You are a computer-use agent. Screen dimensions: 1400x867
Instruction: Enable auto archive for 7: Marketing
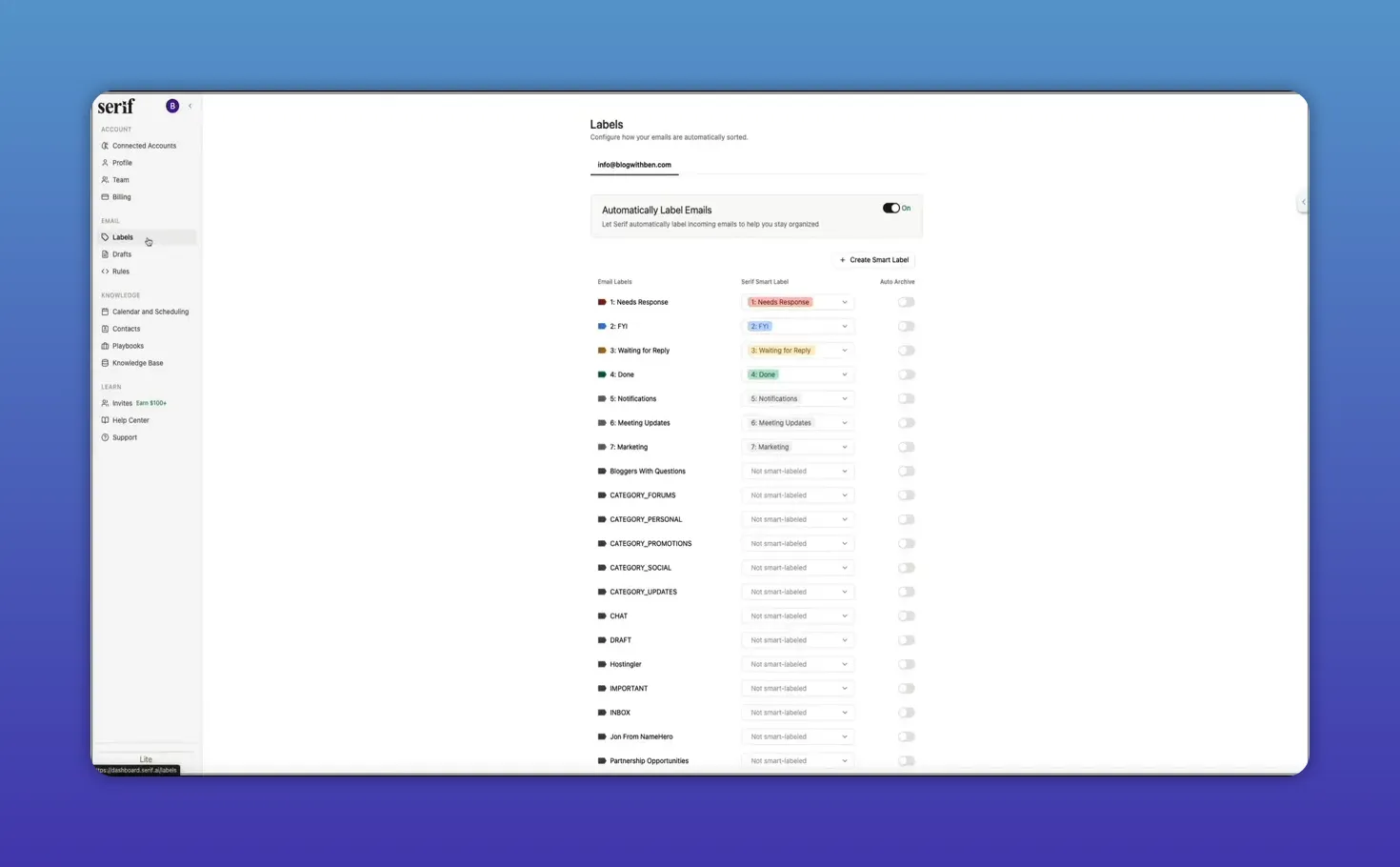[906, 447]
